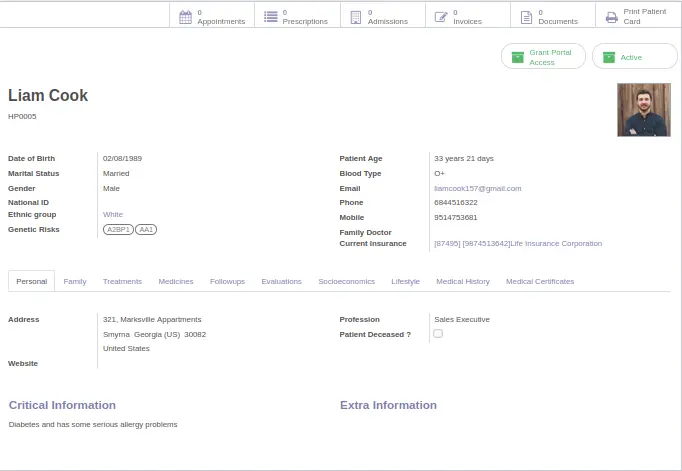
Task: Click the green Active status icon
Action: (x=608, y=57)
